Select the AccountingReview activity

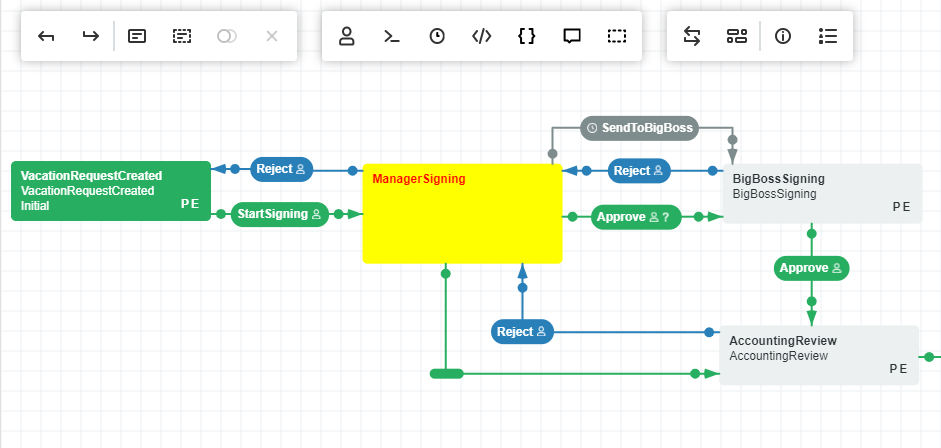click(819, 355)
